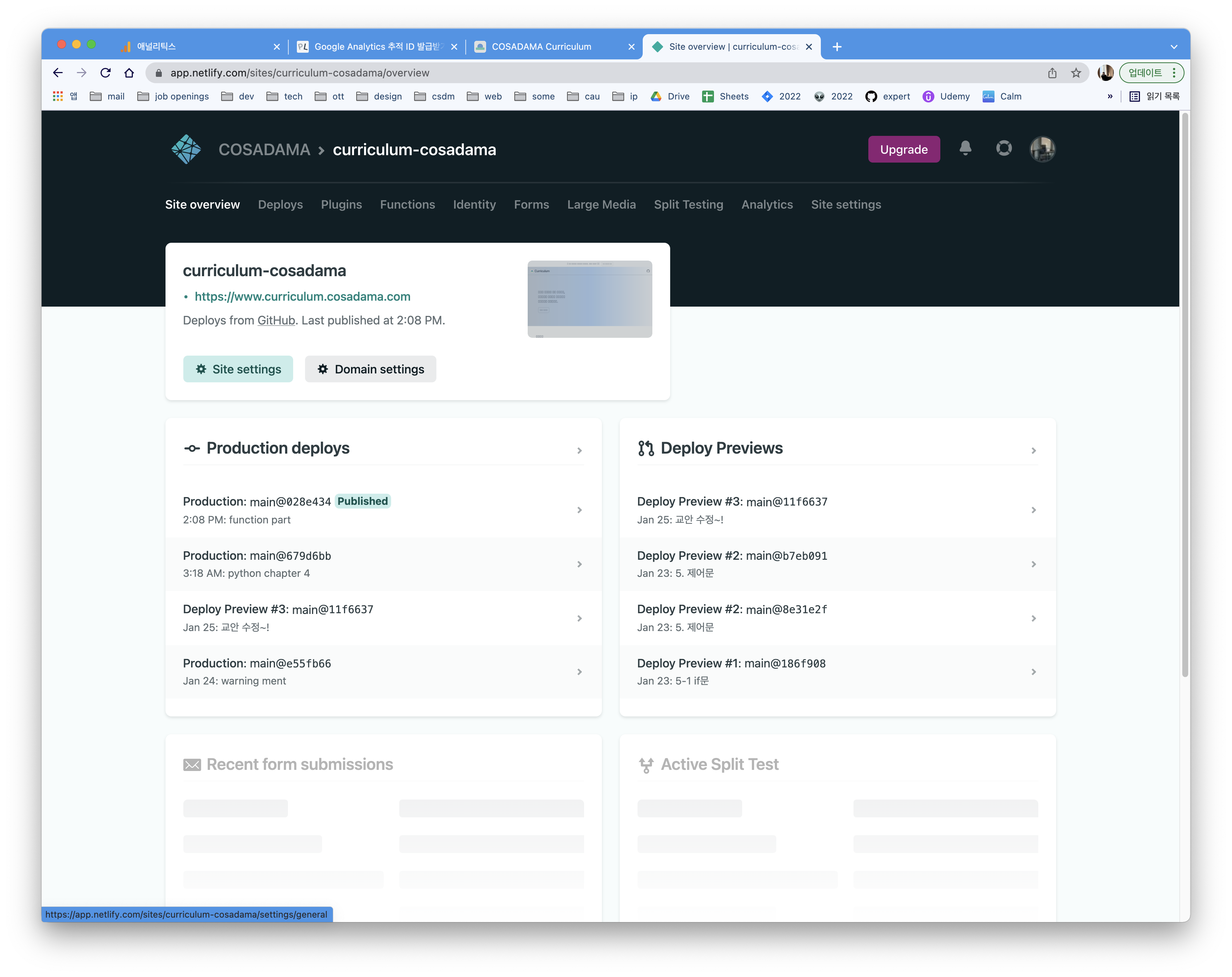Open the browser search tabs chevron

click(x=1174, y=46)
